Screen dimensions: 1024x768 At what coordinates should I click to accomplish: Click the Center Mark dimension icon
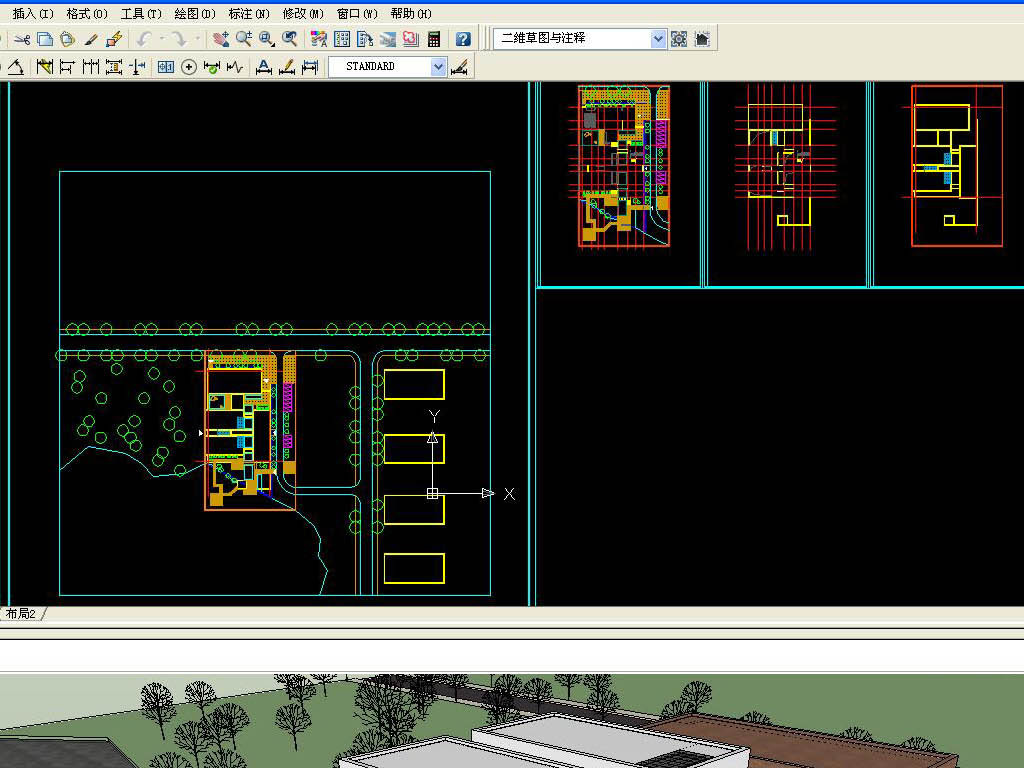point(188,67)
